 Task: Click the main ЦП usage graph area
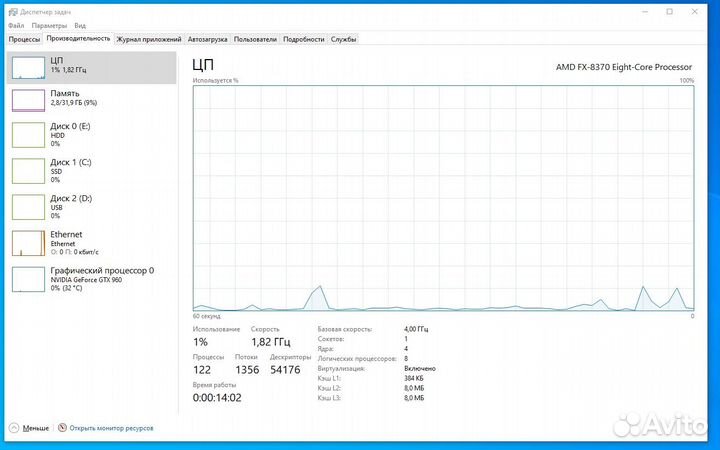443,198
